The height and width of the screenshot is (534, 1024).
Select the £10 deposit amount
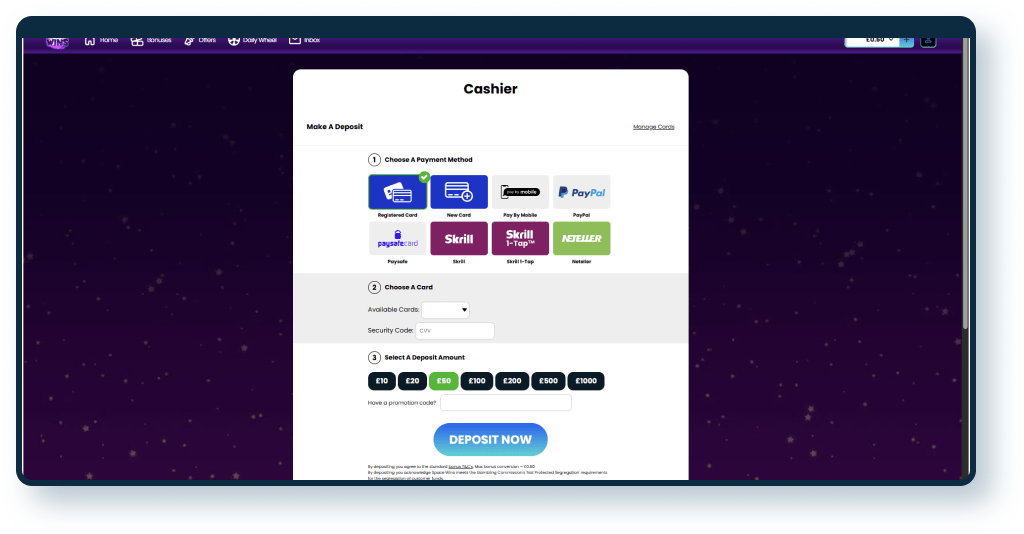(381, 381)
